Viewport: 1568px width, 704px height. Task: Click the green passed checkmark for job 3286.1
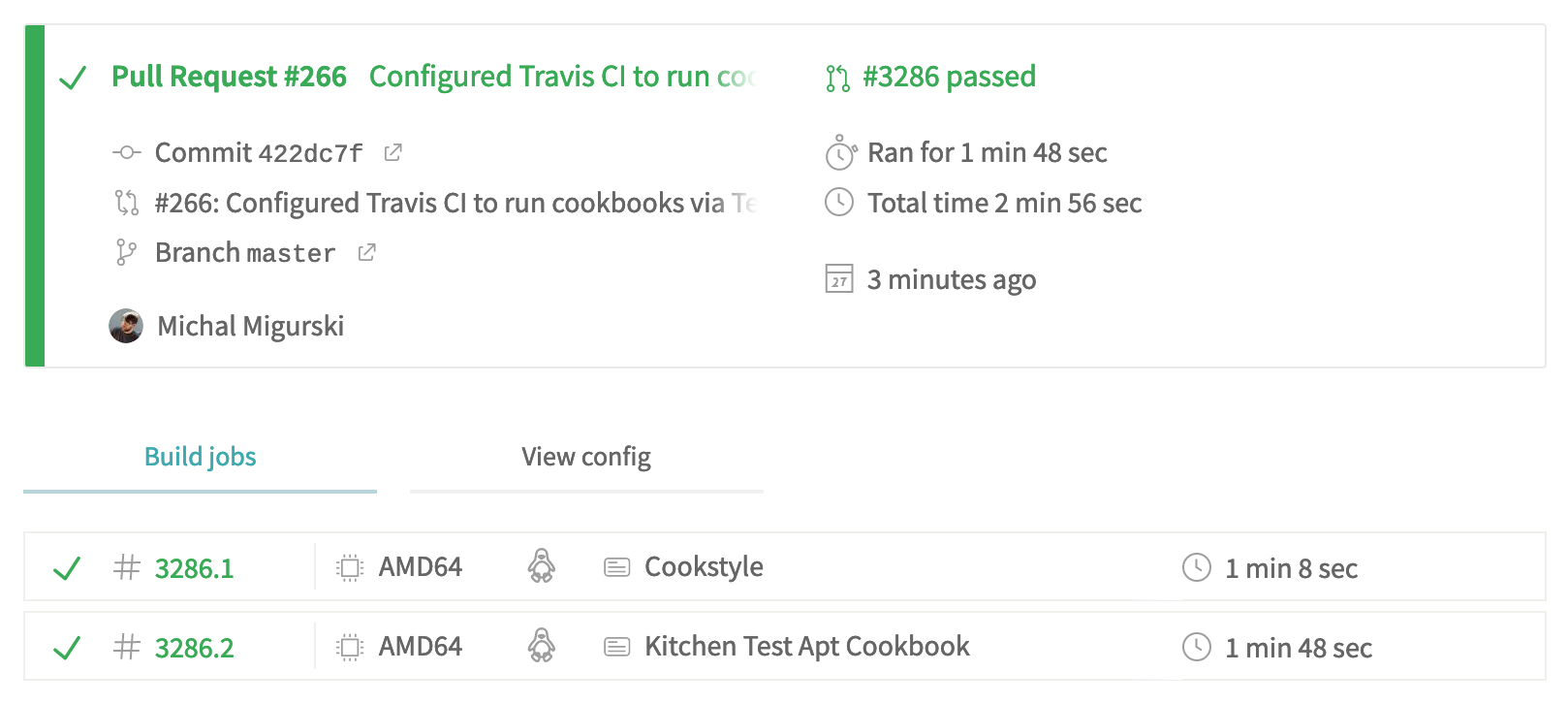(66, 568)
